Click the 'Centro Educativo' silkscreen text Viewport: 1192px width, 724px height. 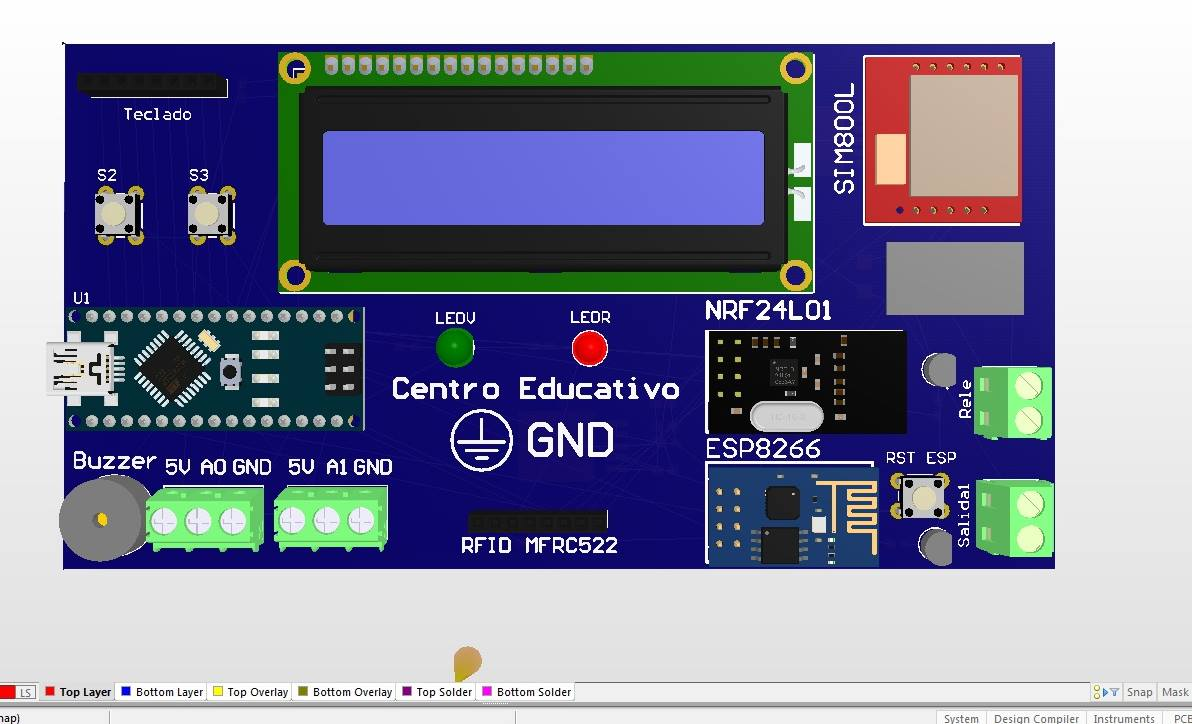click(x=535, y=389)
